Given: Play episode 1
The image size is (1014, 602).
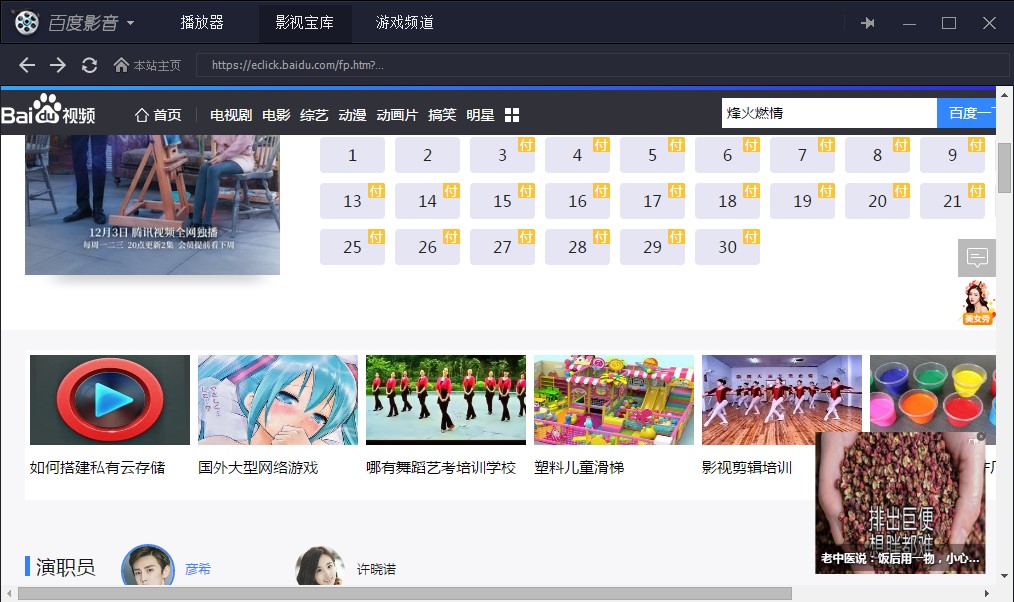Looking at the screenshot, I should click(352, 155).
